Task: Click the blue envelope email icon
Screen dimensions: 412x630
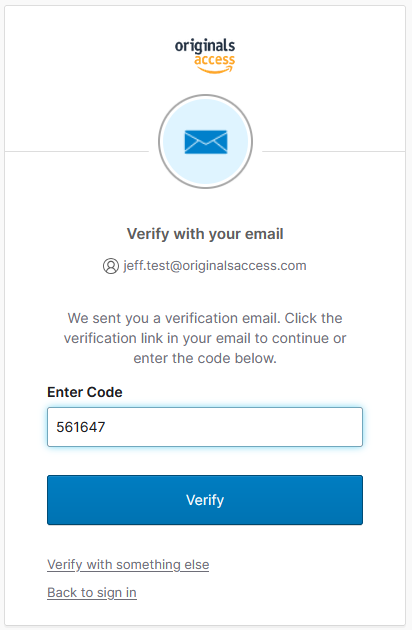Action: coord(206,142)
